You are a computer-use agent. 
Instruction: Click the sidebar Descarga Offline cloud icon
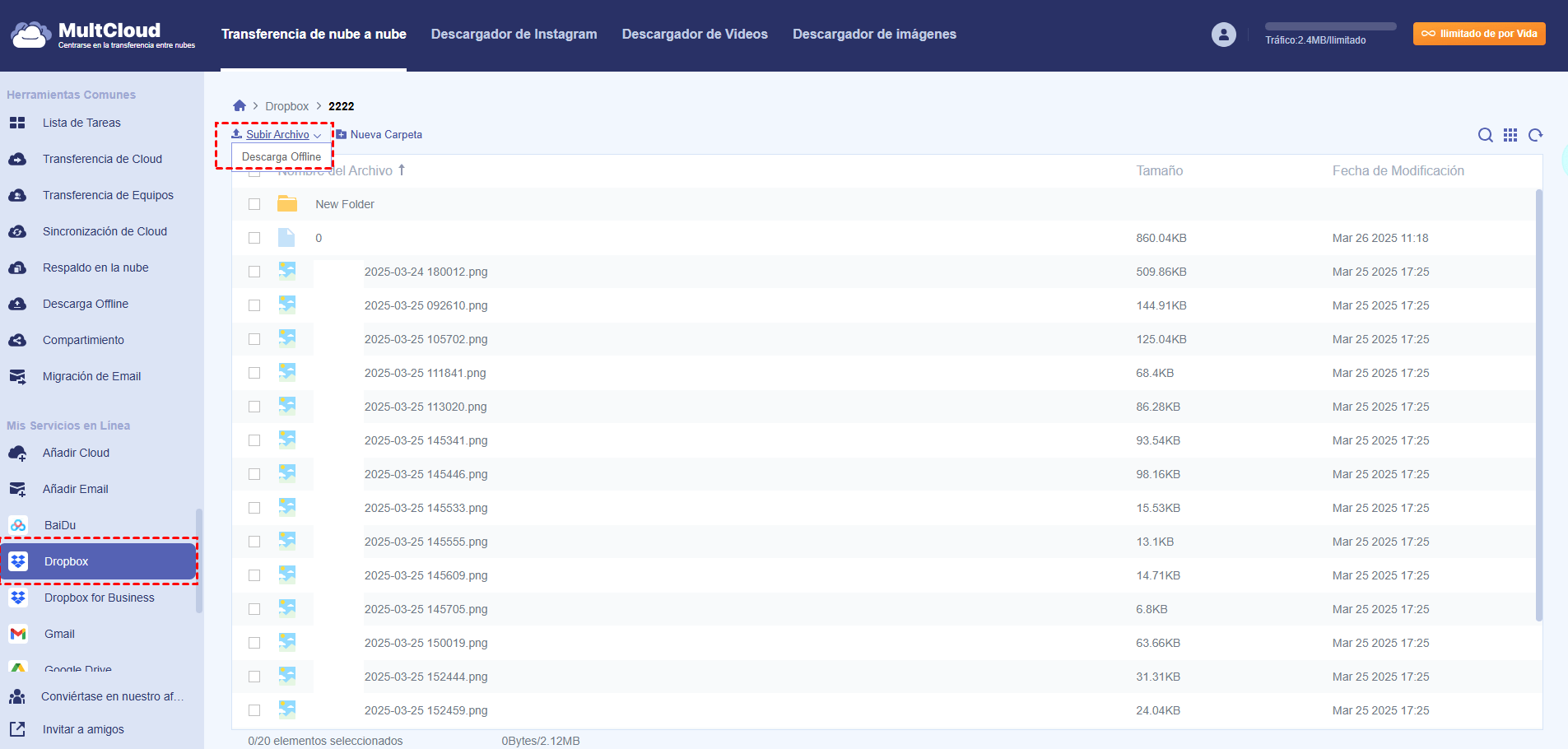17,304
